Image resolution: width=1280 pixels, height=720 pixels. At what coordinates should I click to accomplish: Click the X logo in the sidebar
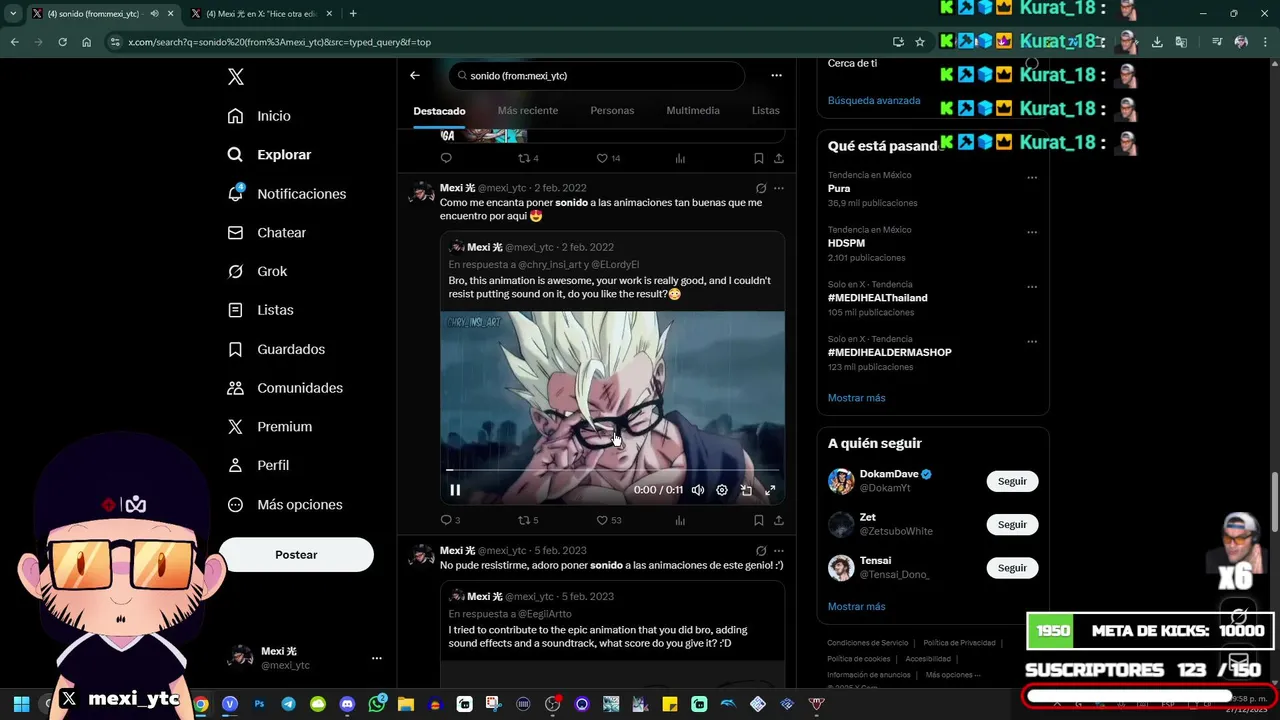(x=235, y=77)
